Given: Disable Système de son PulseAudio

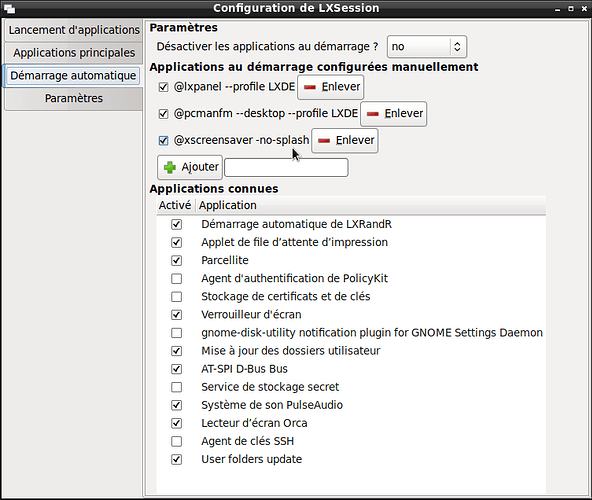Looking at the screenshot, I should pyautogui.click(x=176, y=405).
